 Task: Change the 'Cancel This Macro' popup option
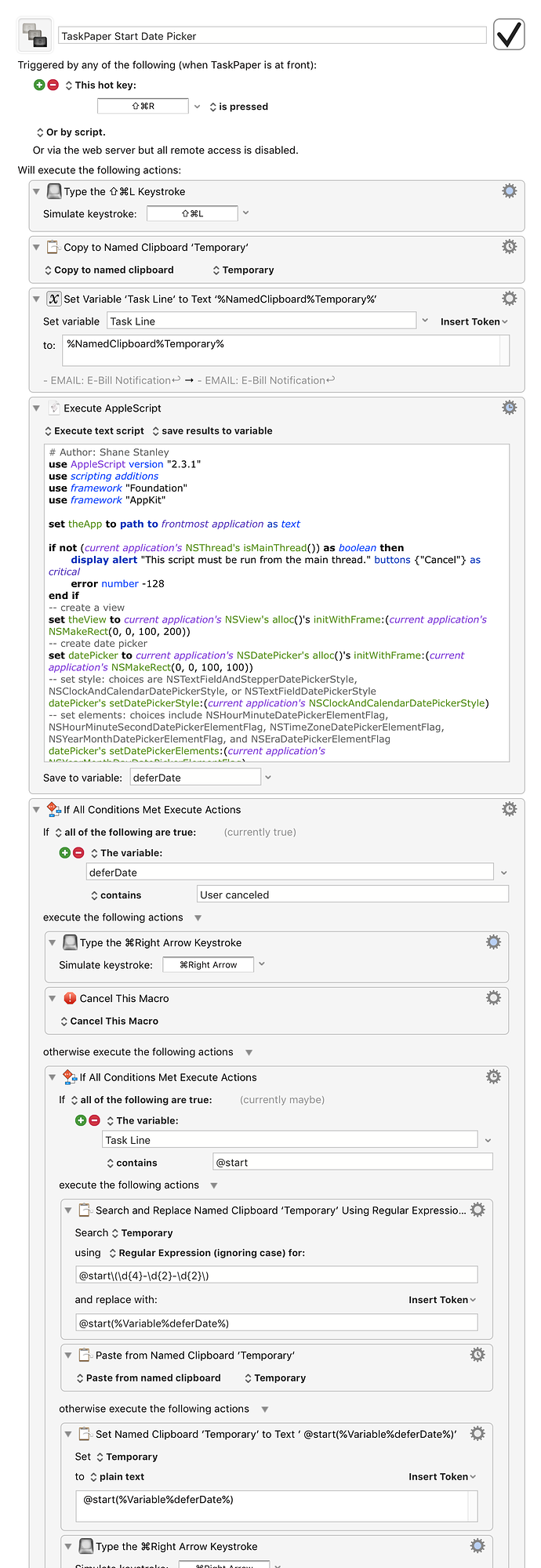[x=109, y=1021]
